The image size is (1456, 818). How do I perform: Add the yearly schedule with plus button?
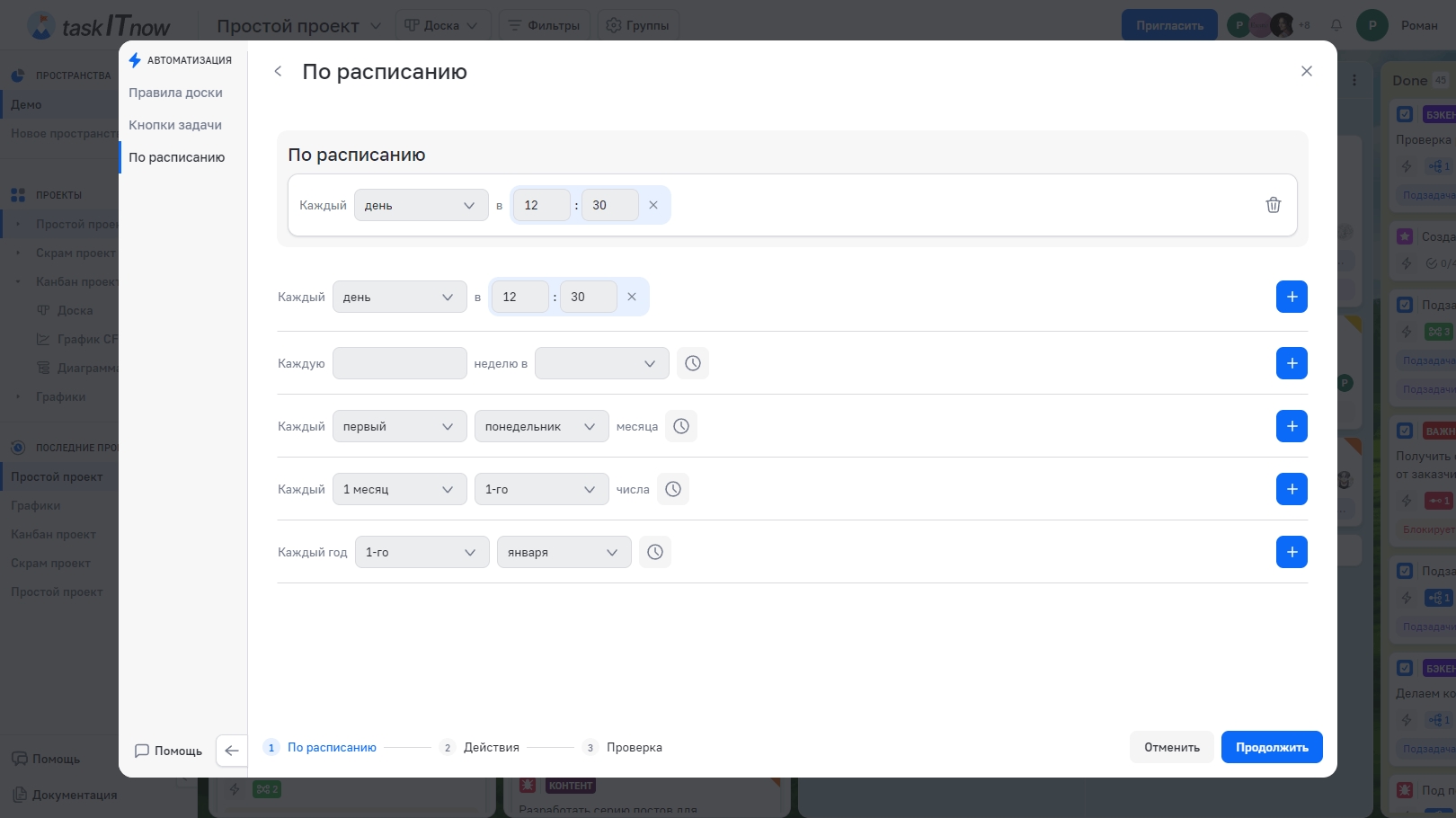click(1292, 552)
